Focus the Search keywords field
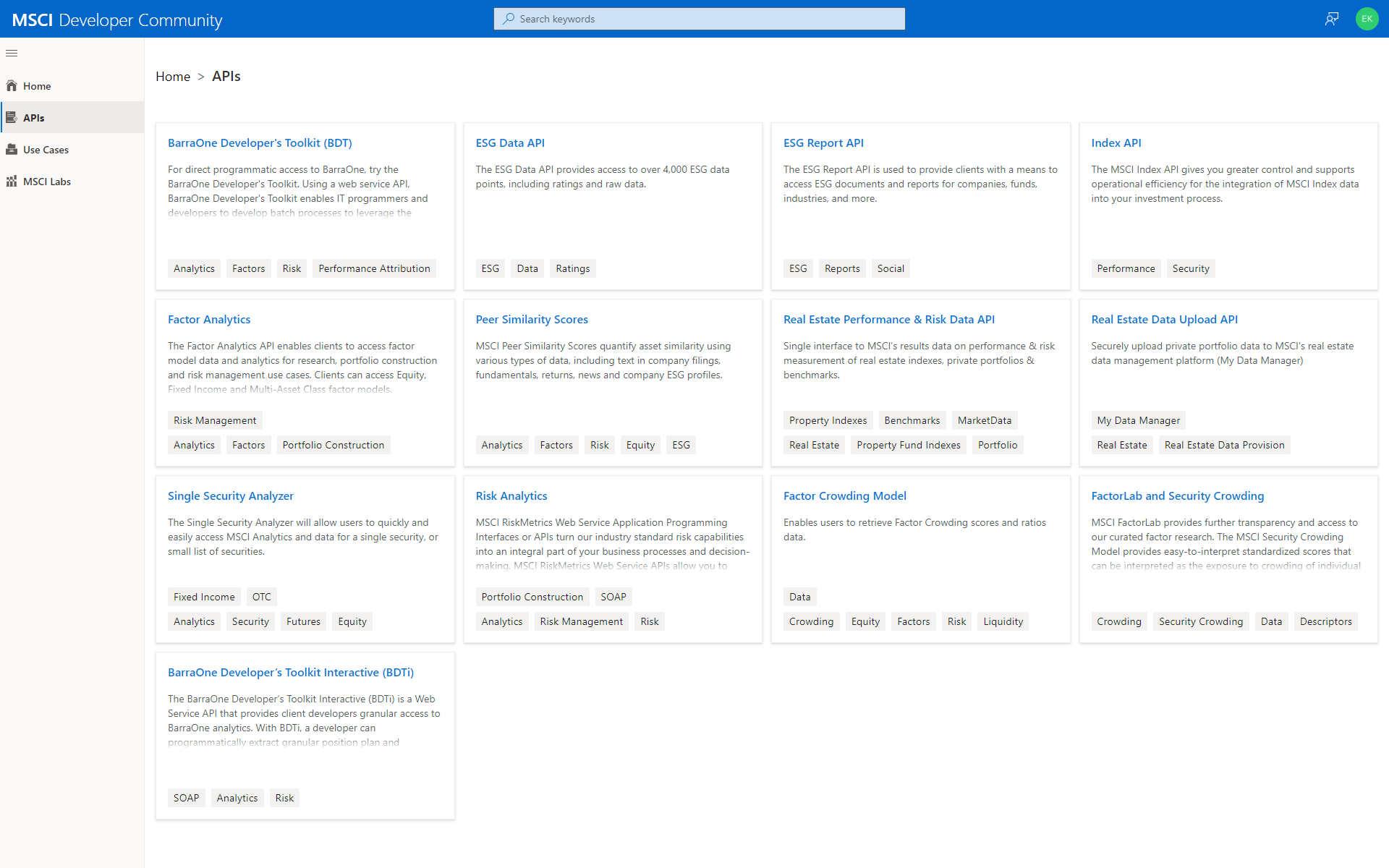Screen dimensions: 1389x868 coord(699,19)
